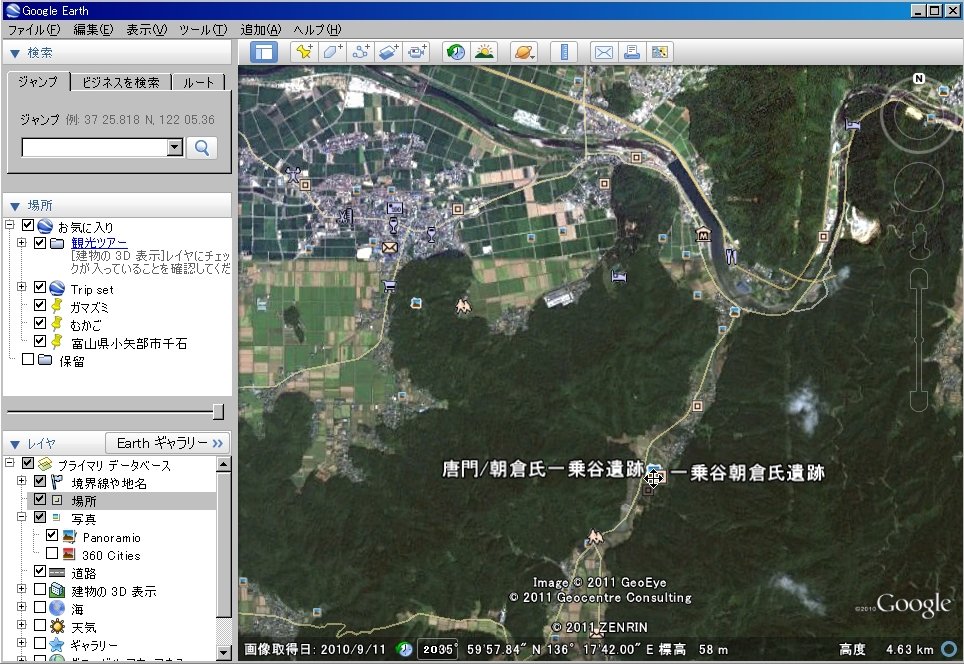Check the 保留 folder checkbox
This screenshot has width=964, height=664.
(28, 360)
